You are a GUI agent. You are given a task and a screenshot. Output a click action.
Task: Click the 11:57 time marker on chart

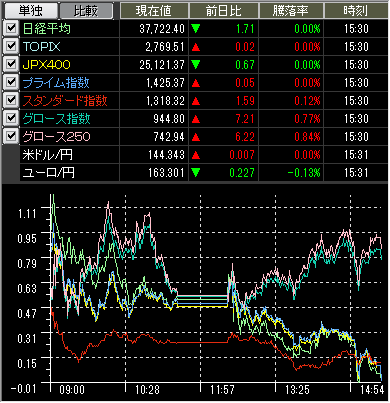click(x=222, y=390)
